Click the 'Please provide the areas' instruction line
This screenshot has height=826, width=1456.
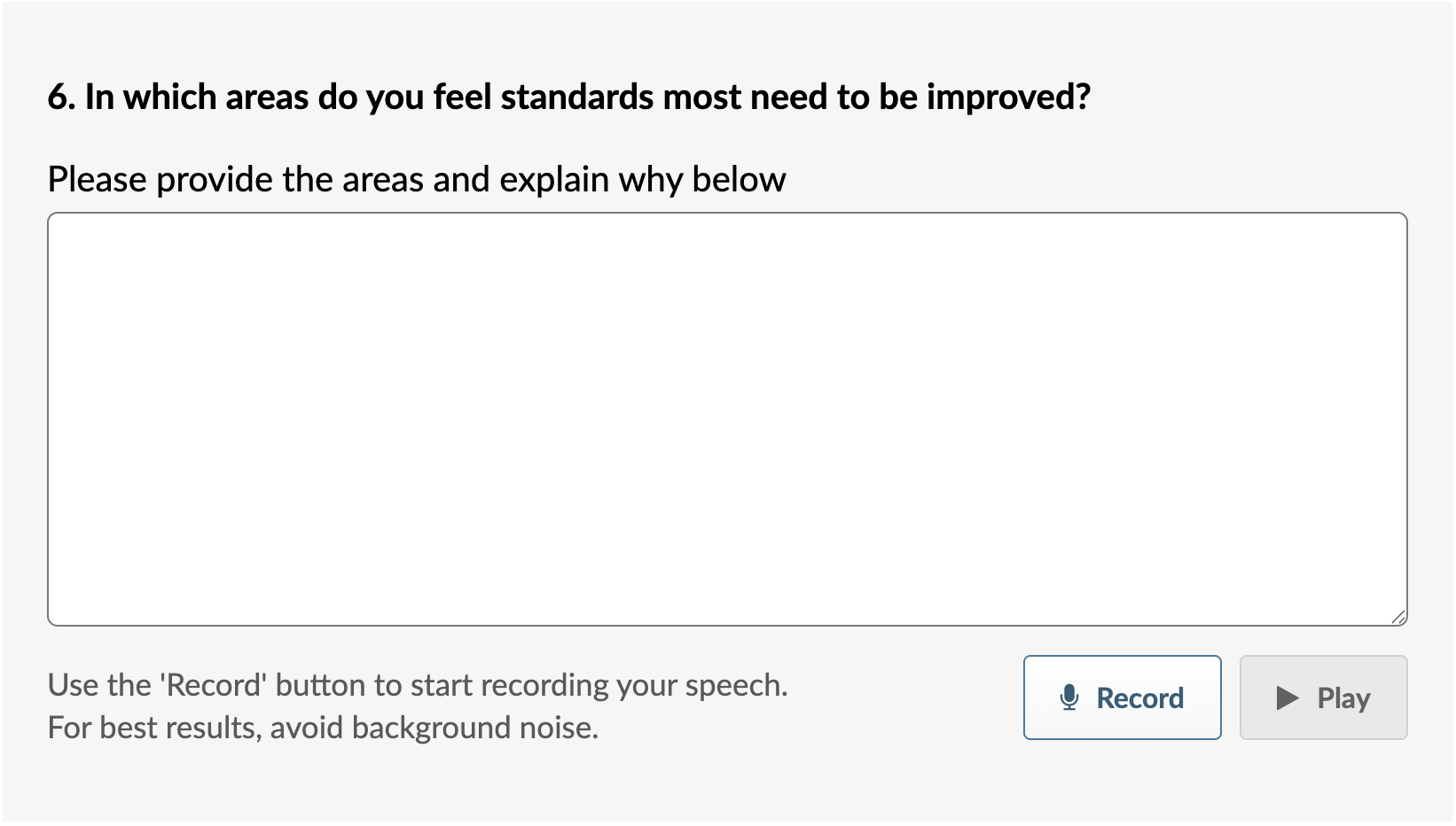coord(417,178)
